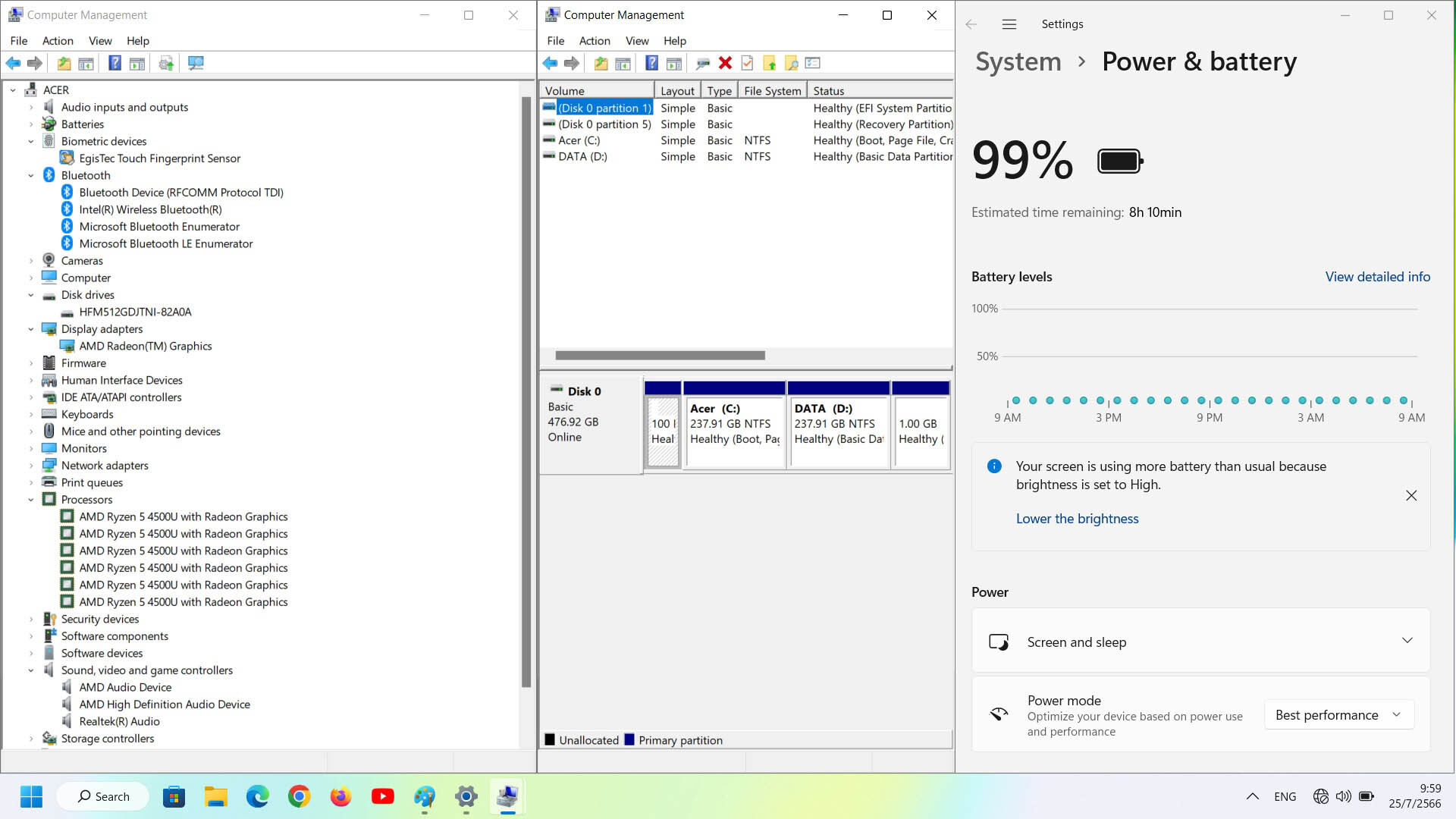
Task: Open View menu in middle Computer Management window
Action: coord(637,41)
